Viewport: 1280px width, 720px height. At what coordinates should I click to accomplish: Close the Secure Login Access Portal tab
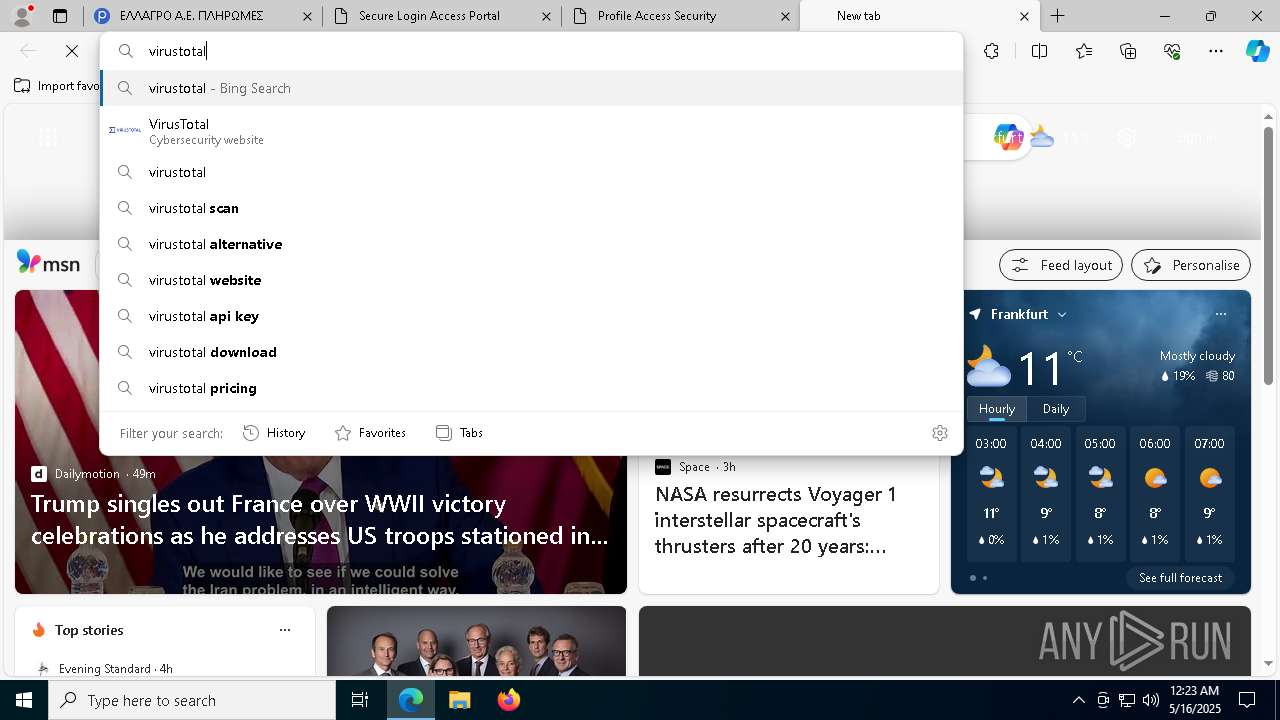(x=546, y=16)
